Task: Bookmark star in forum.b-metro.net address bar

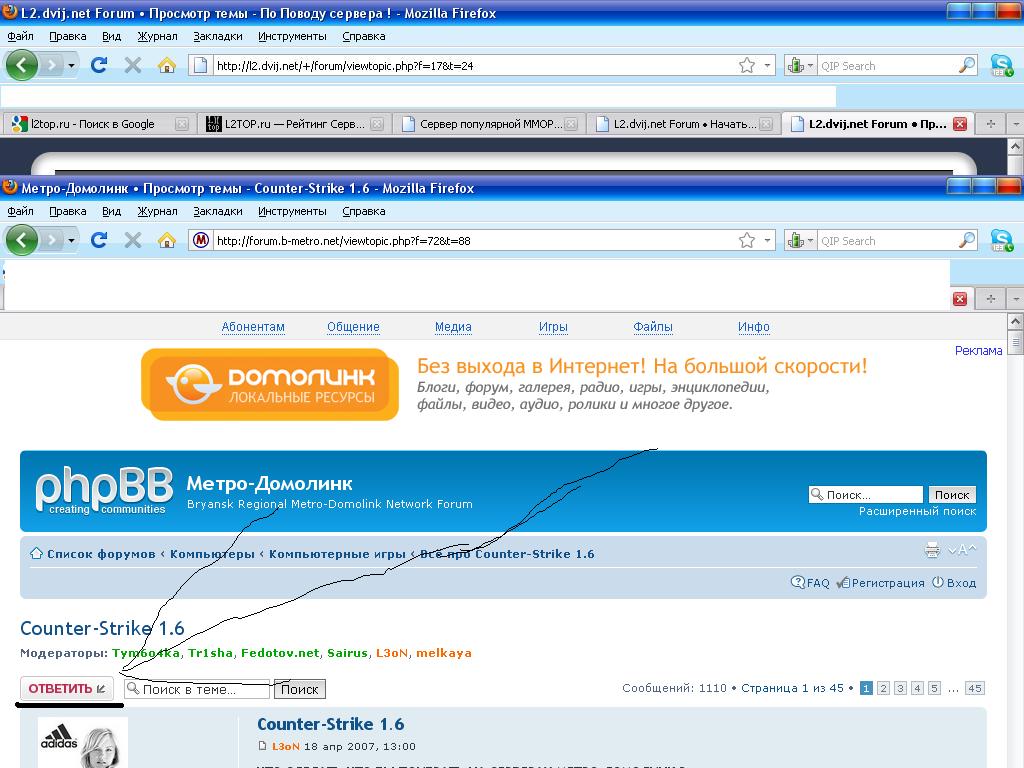Action: pyautogui.click(x=746, y=240)
